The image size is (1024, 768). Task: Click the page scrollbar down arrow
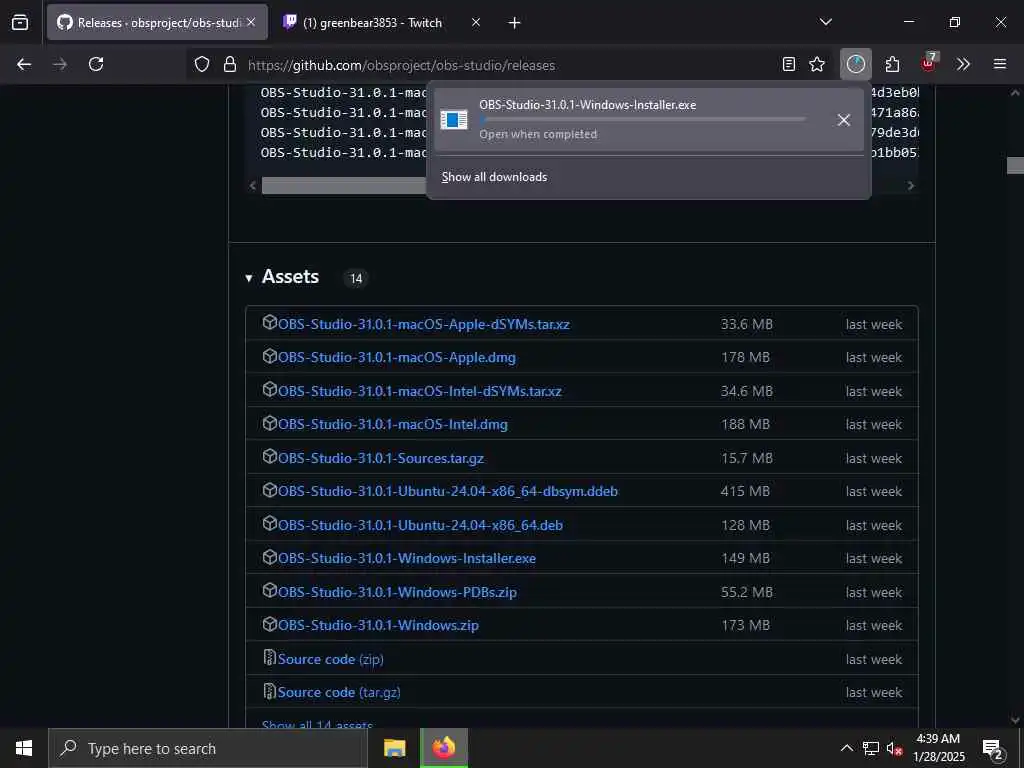point(1015,720)
